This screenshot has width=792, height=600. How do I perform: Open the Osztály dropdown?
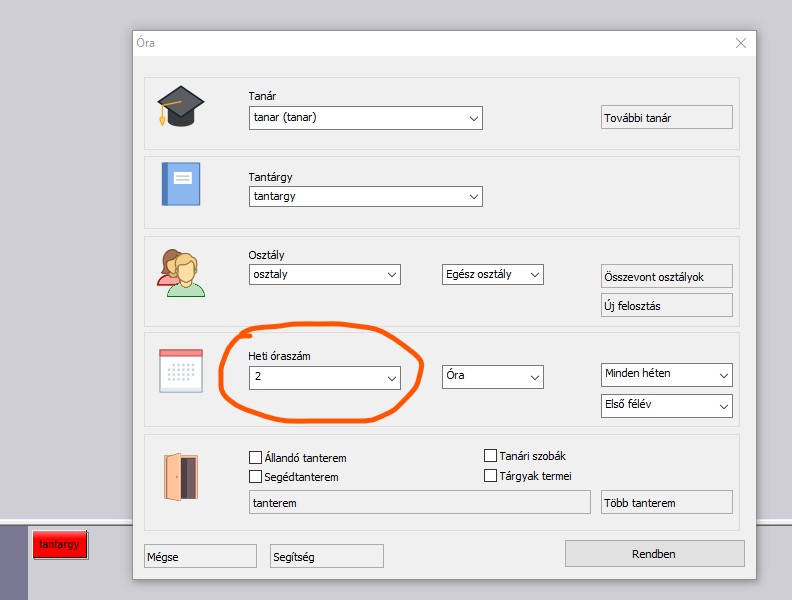click(325, 274)
